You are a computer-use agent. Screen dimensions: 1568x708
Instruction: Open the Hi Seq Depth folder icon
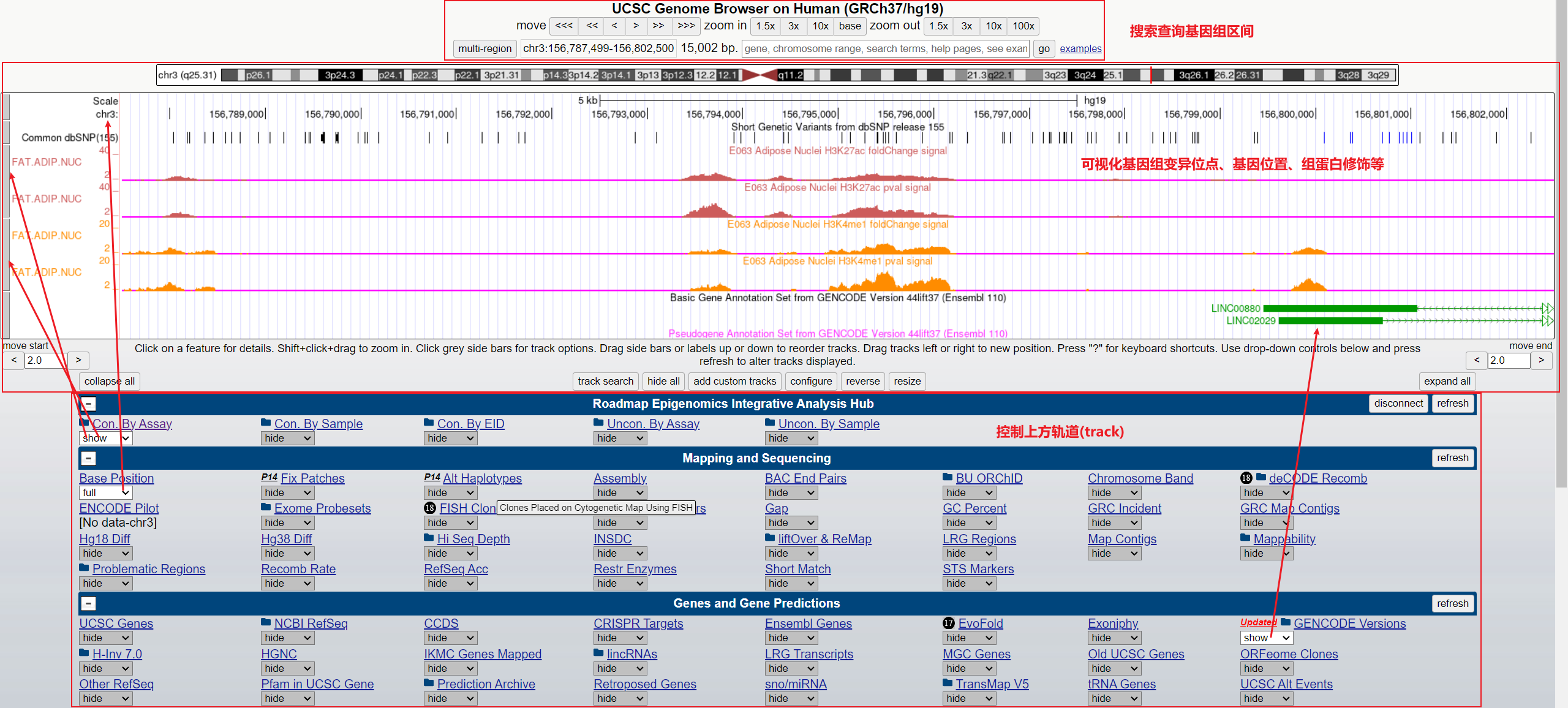click(429, 538)
